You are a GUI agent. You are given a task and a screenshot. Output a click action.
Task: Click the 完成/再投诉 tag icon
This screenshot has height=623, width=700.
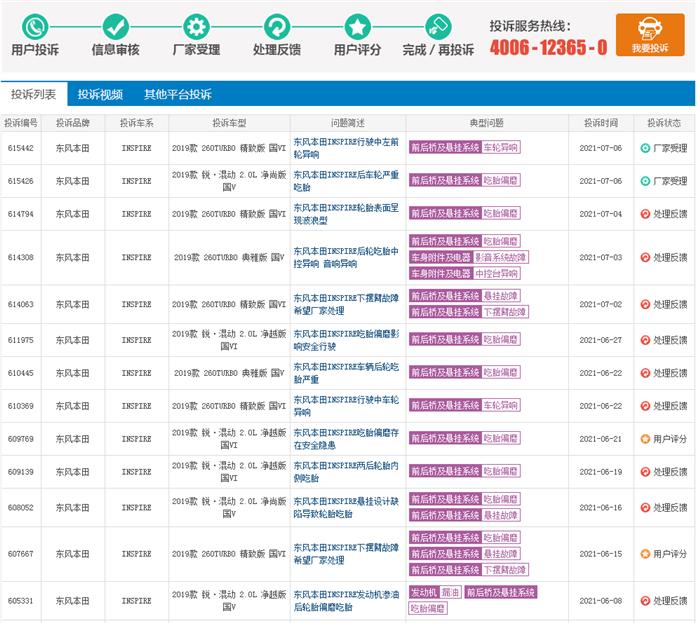click(438, 27)
